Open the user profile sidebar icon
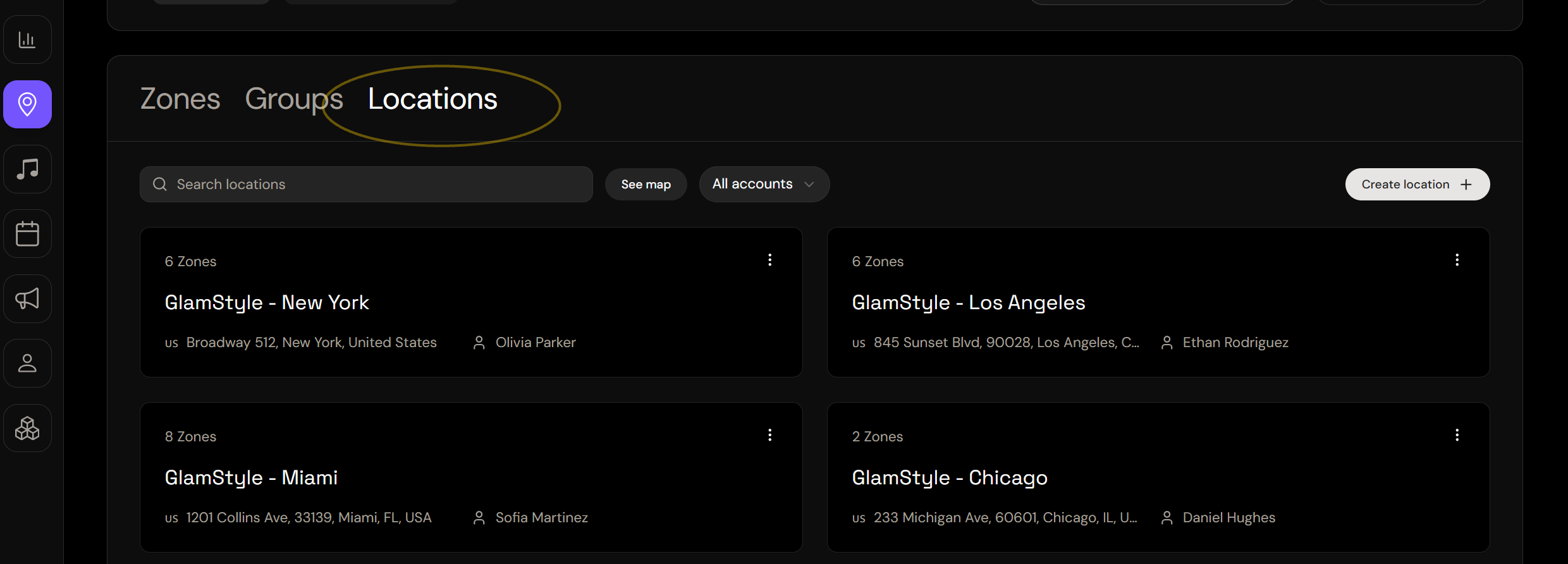1568x564 pixels. (27, 364)
